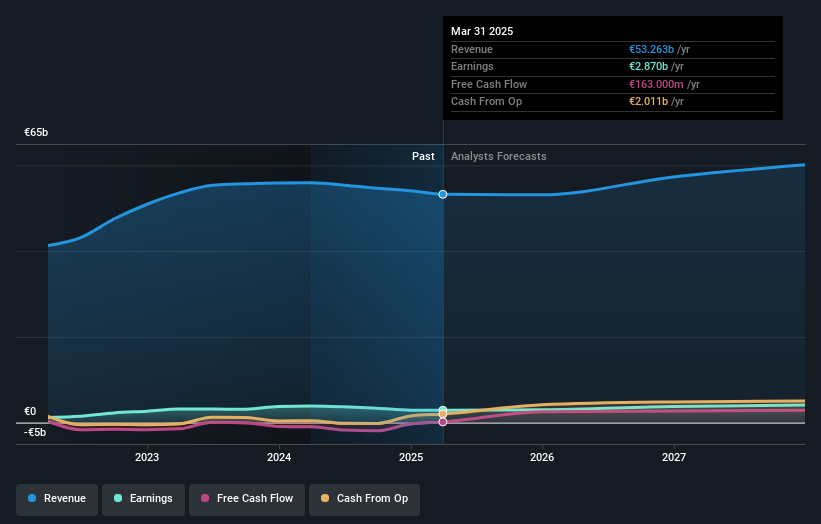The image size is (821, 524).
Task: Toggle the Cash From Op legend button
Action: click(x=364, y=499)
